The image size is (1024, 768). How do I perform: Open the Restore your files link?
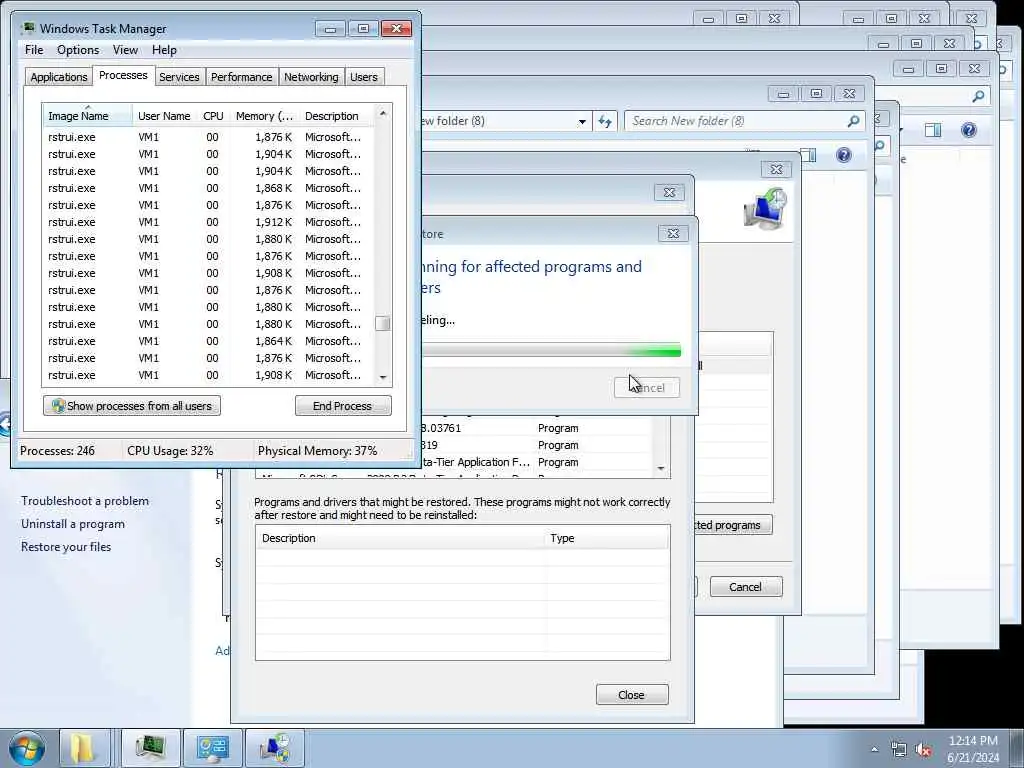(x=66, y=547)
